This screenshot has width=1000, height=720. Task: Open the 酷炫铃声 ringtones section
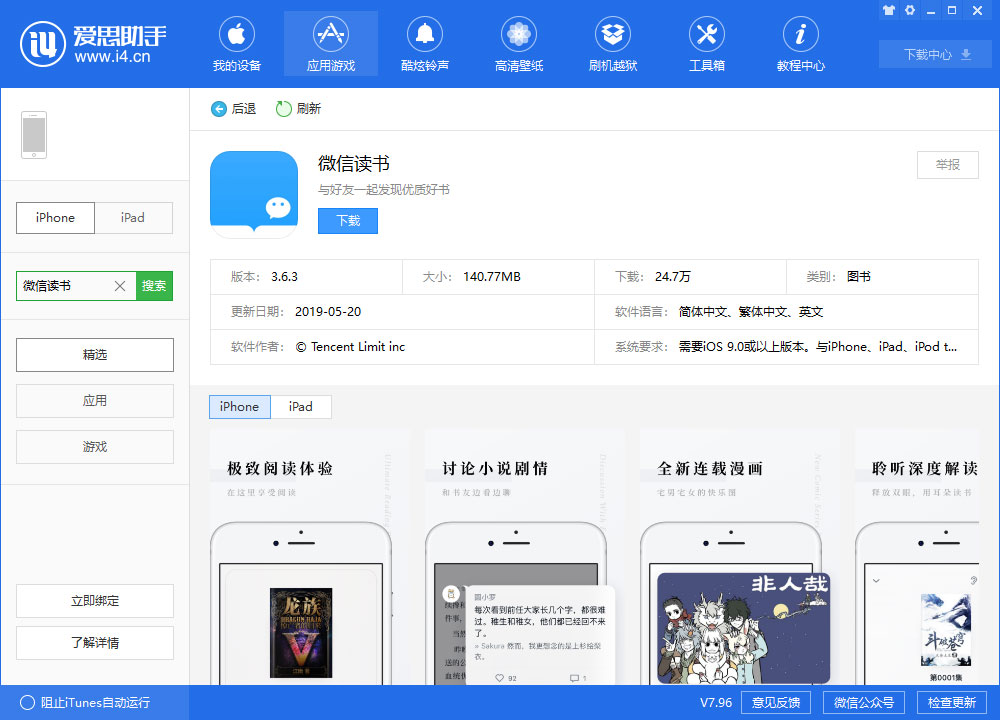tap(424, 43)
